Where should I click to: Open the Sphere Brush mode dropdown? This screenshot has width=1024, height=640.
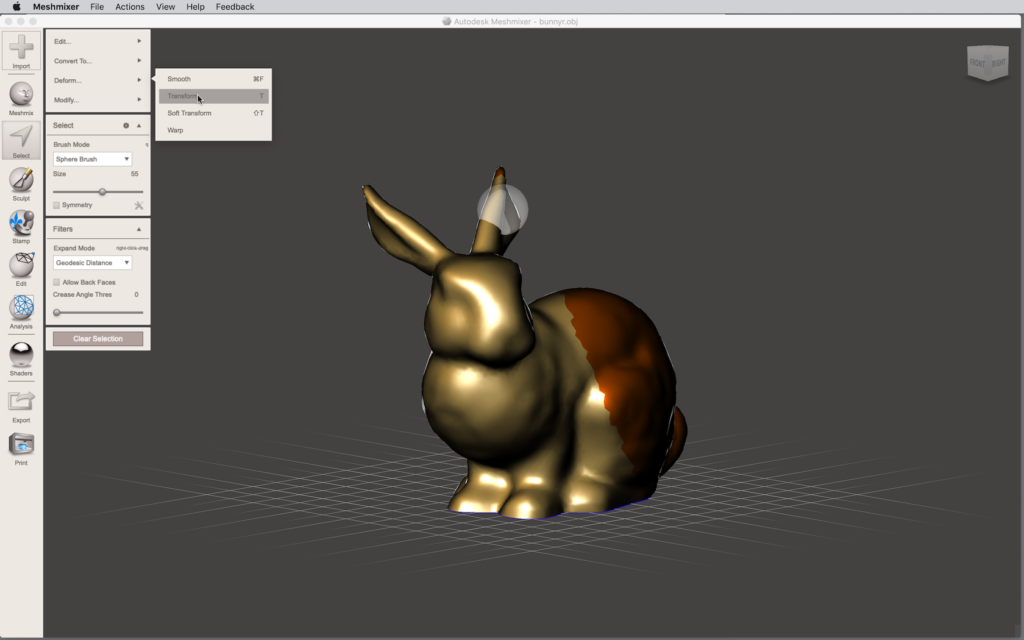tap(92, 159)
